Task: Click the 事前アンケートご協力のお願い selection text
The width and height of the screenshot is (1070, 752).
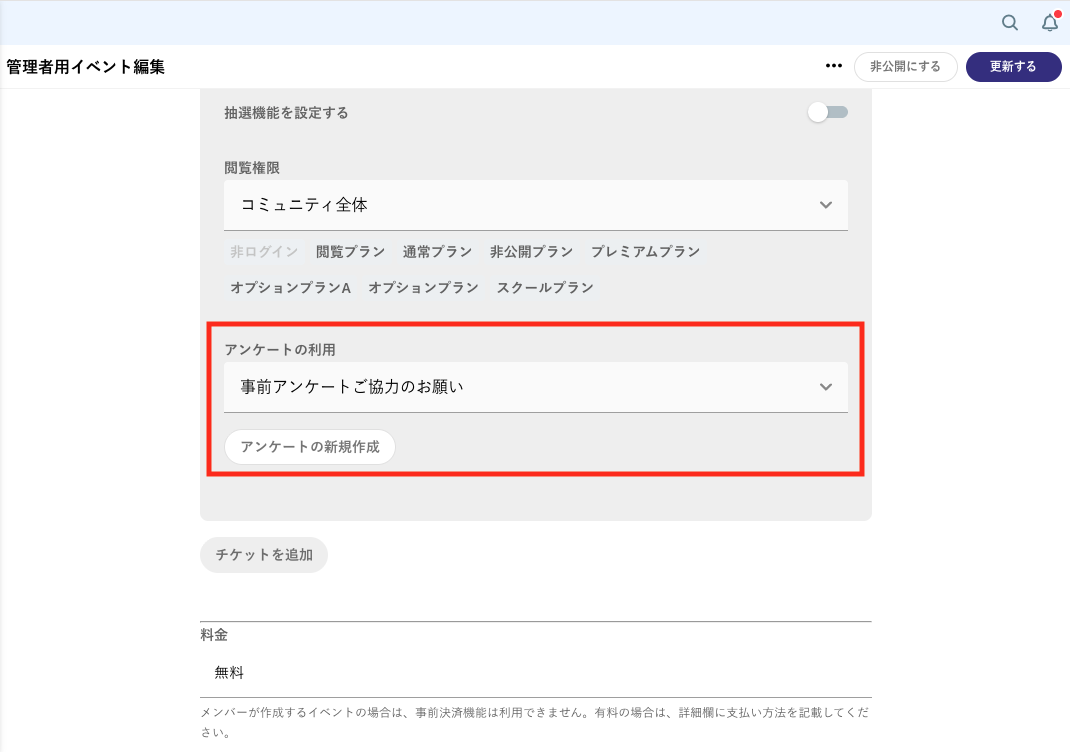Action: (x=352, y=387)
